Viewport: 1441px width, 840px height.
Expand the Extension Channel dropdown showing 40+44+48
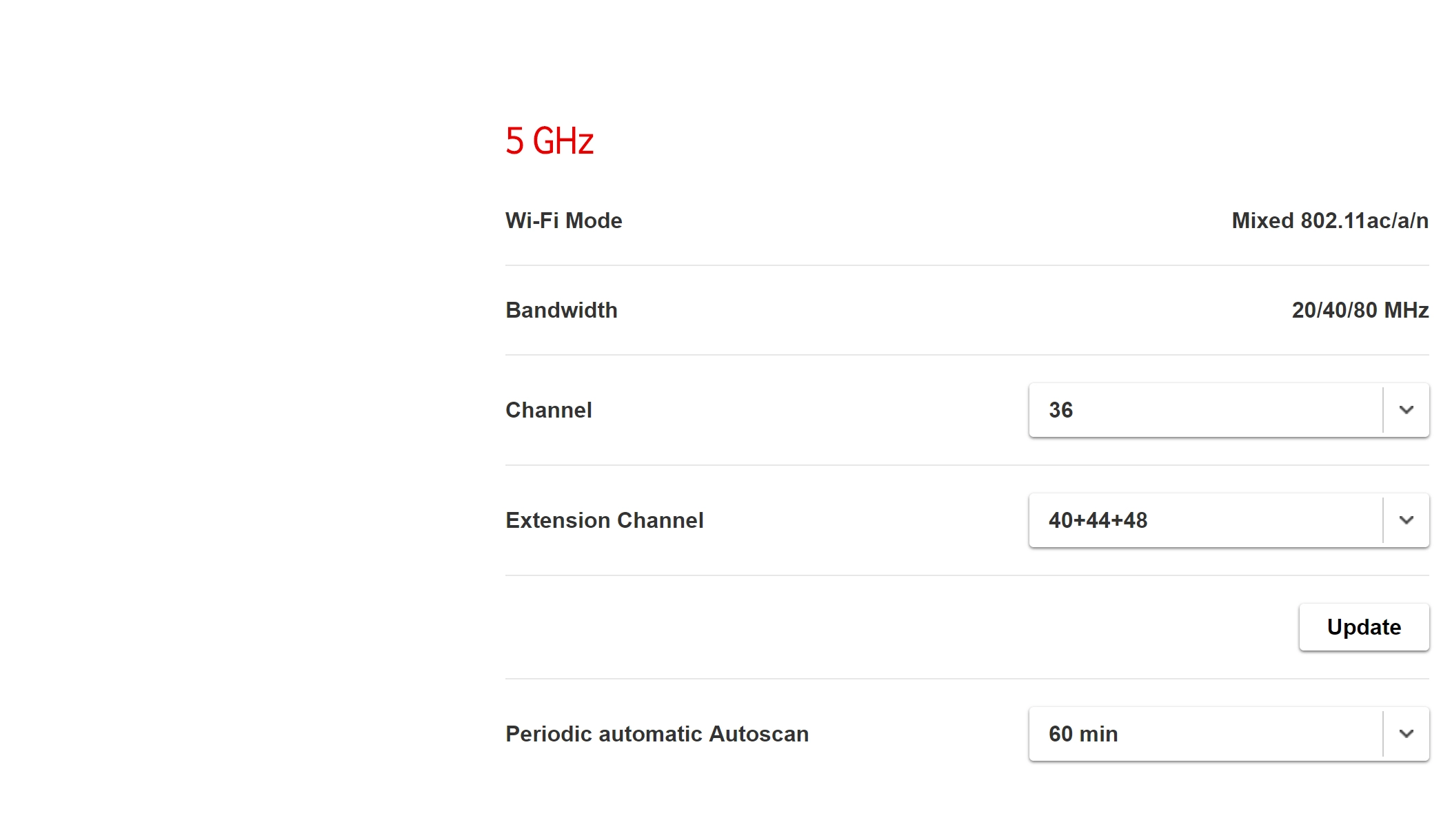tap(1205, 520)
